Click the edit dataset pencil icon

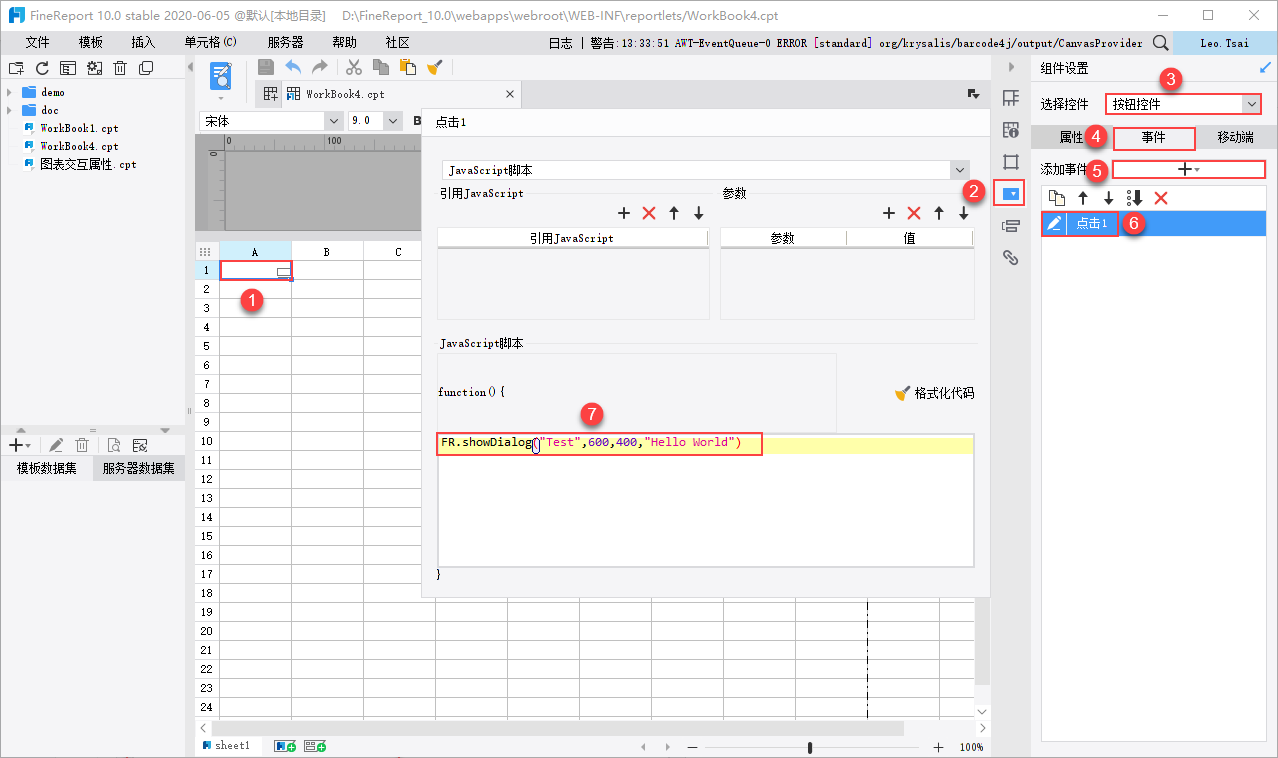[x=57, y=445]
